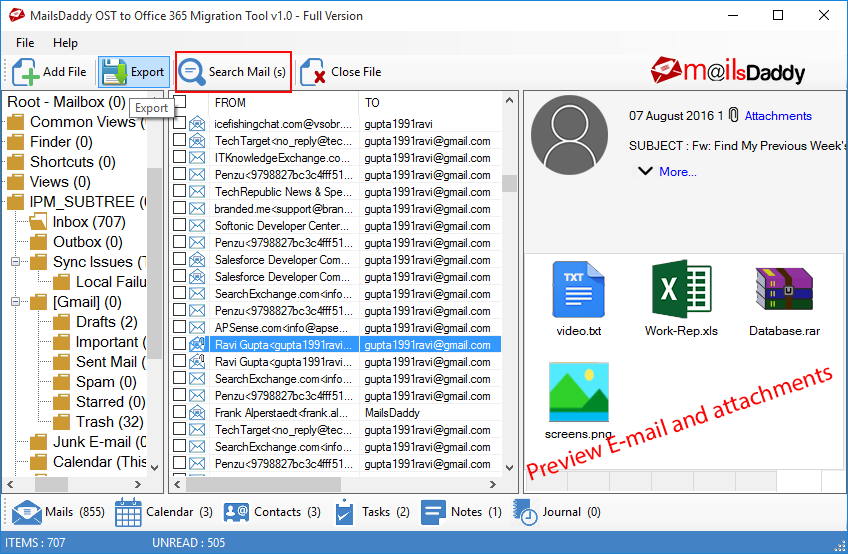Collapse the Sync Issues tree node
Viewport: 848px width, 554px height.
16,262
